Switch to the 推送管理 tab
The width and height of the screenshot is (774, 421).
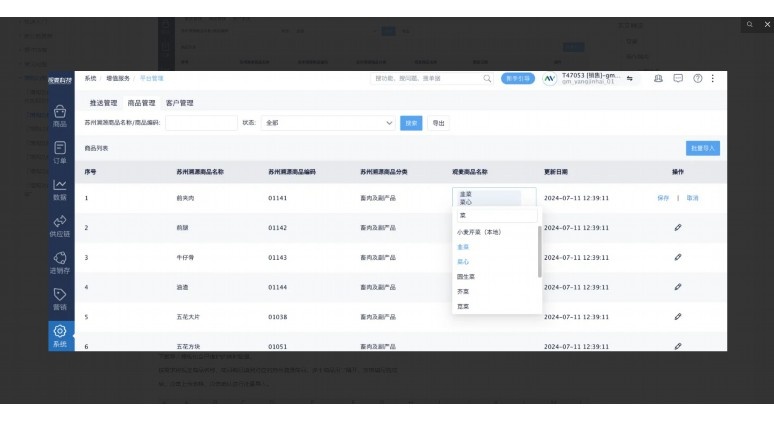point(103,103)
